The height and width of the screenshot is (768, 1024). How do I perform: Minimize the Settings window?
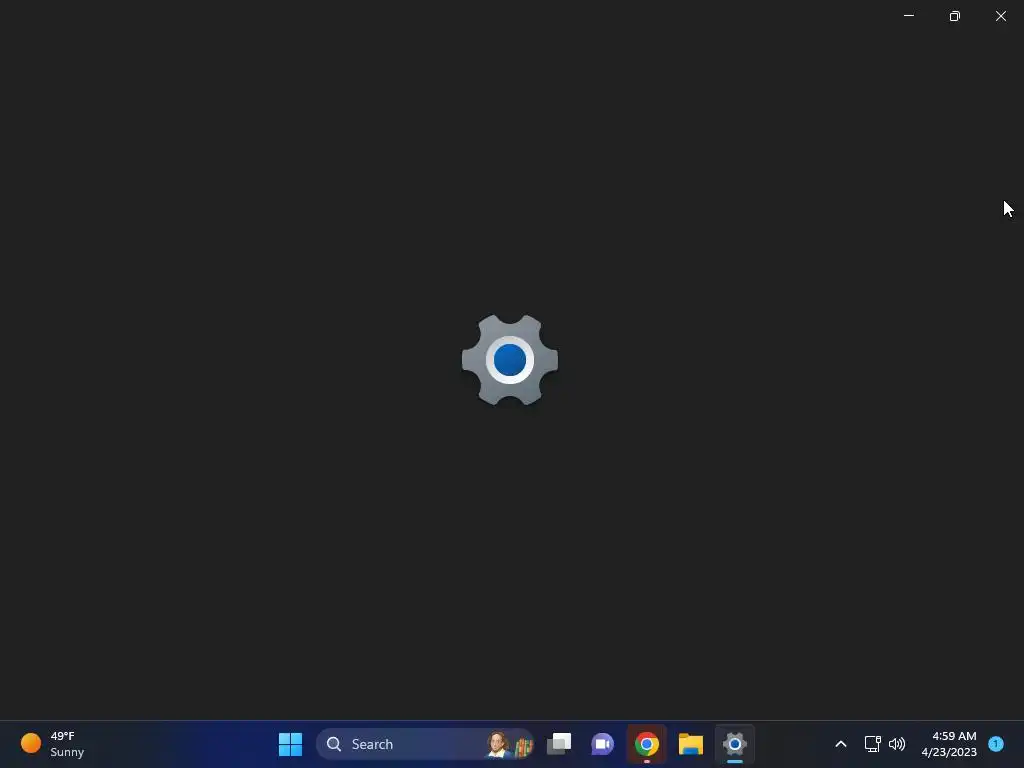pos(908,16)
